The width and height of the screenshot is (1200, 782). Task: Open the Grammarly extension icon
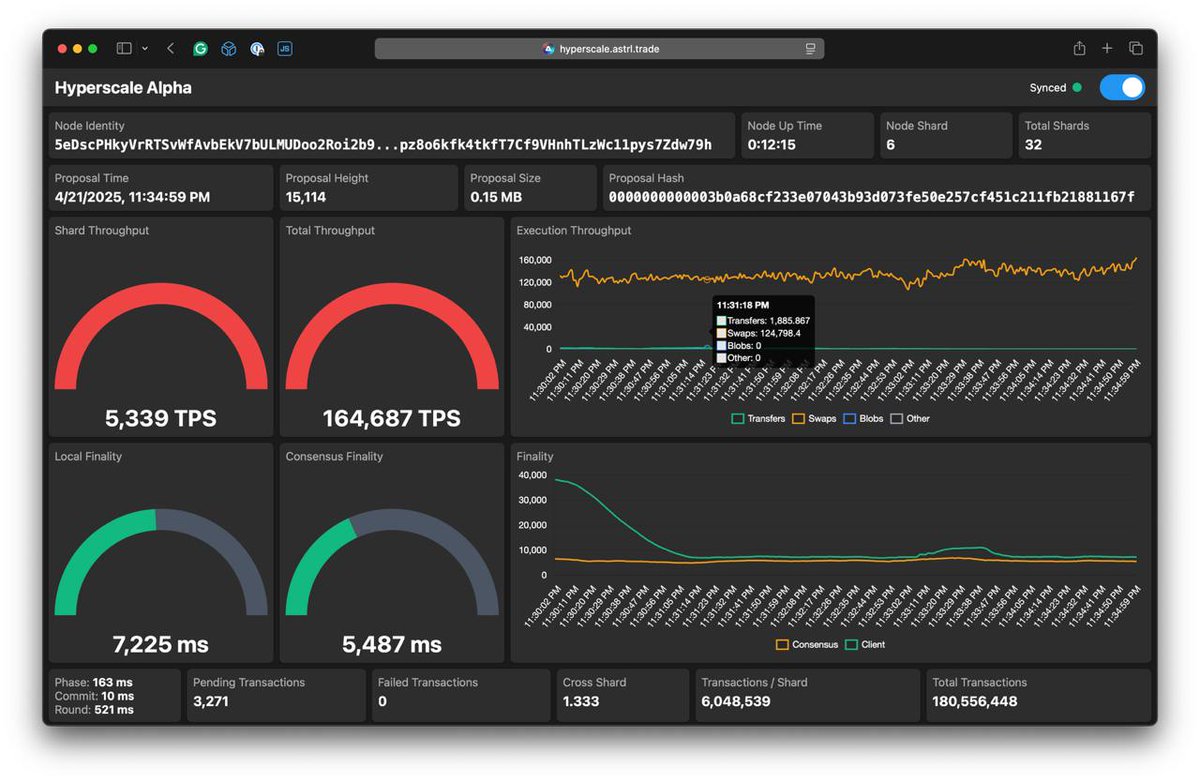200,48
